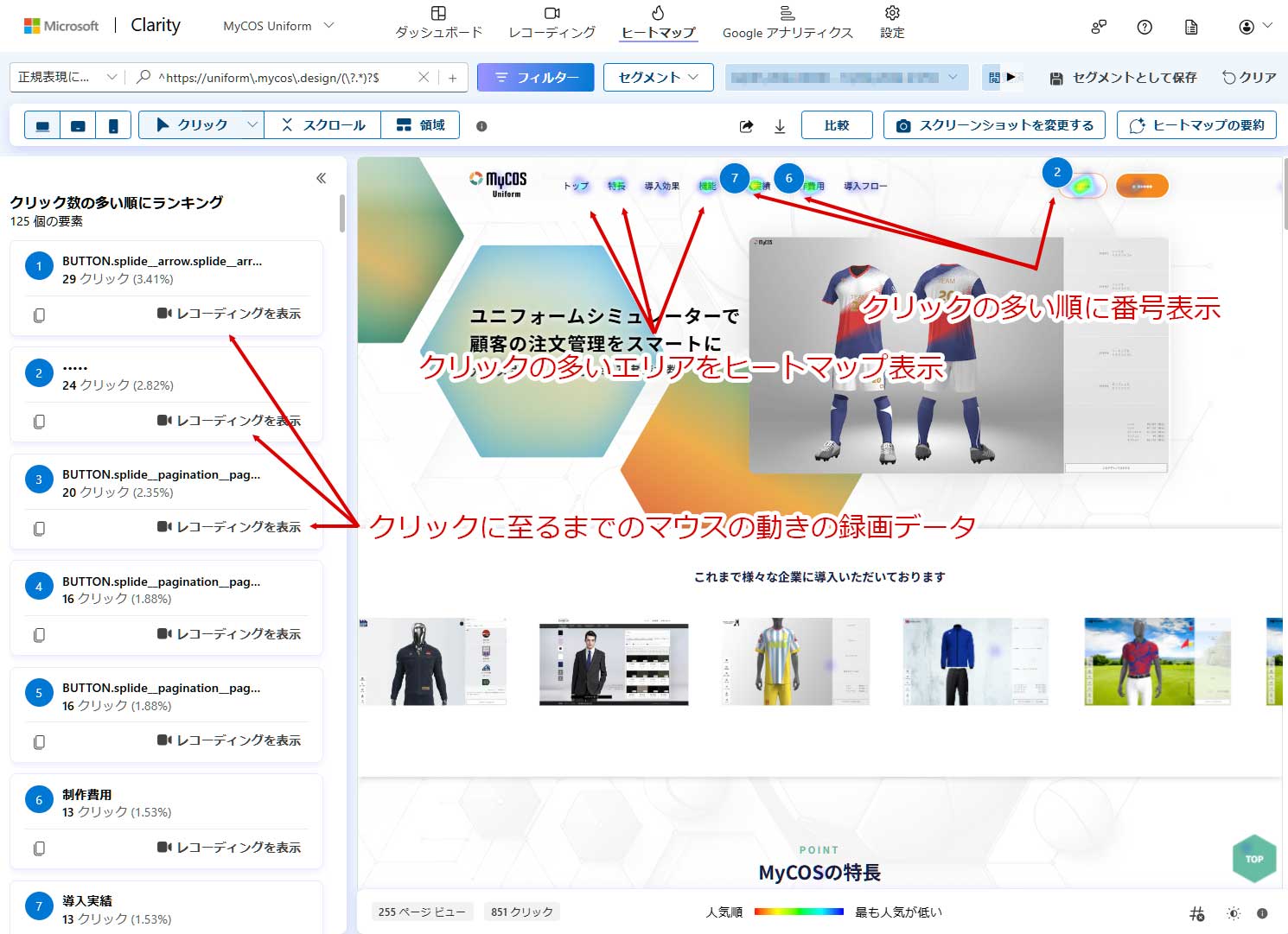Open the help question mark icon

[x=1145, y=27]
